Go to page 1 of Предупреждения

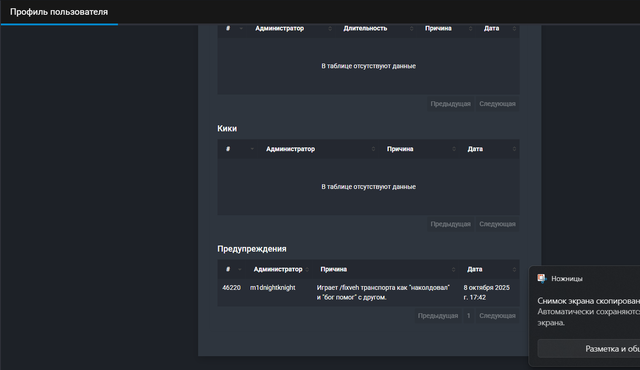(469, 316)
